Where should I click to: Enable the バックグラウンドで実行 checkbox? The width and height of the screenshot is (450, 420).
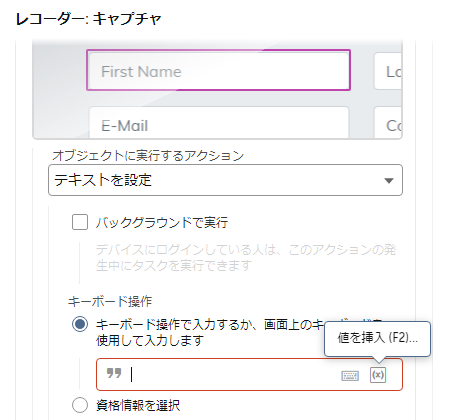point(80,222)
